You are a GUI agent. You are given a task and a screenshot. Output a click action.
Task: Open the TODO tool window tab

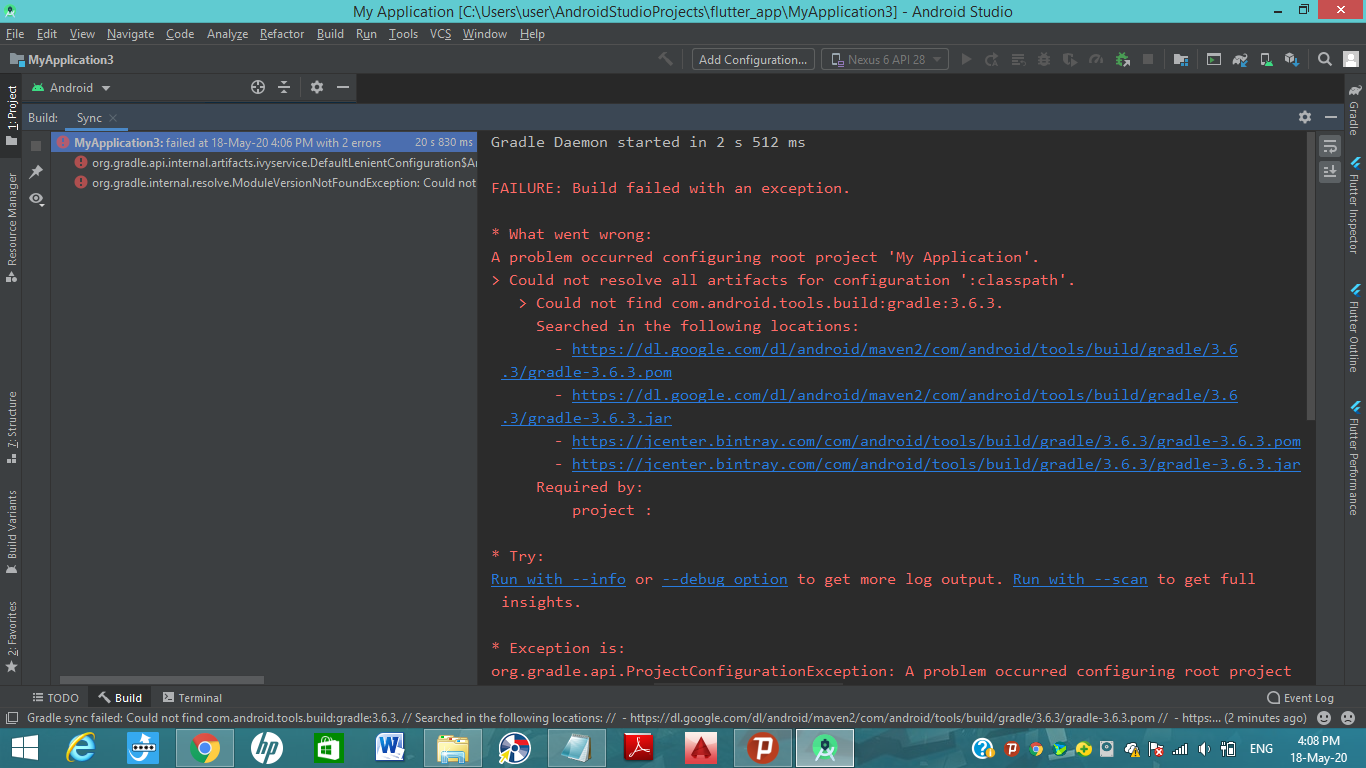click(x=54, y=697)
